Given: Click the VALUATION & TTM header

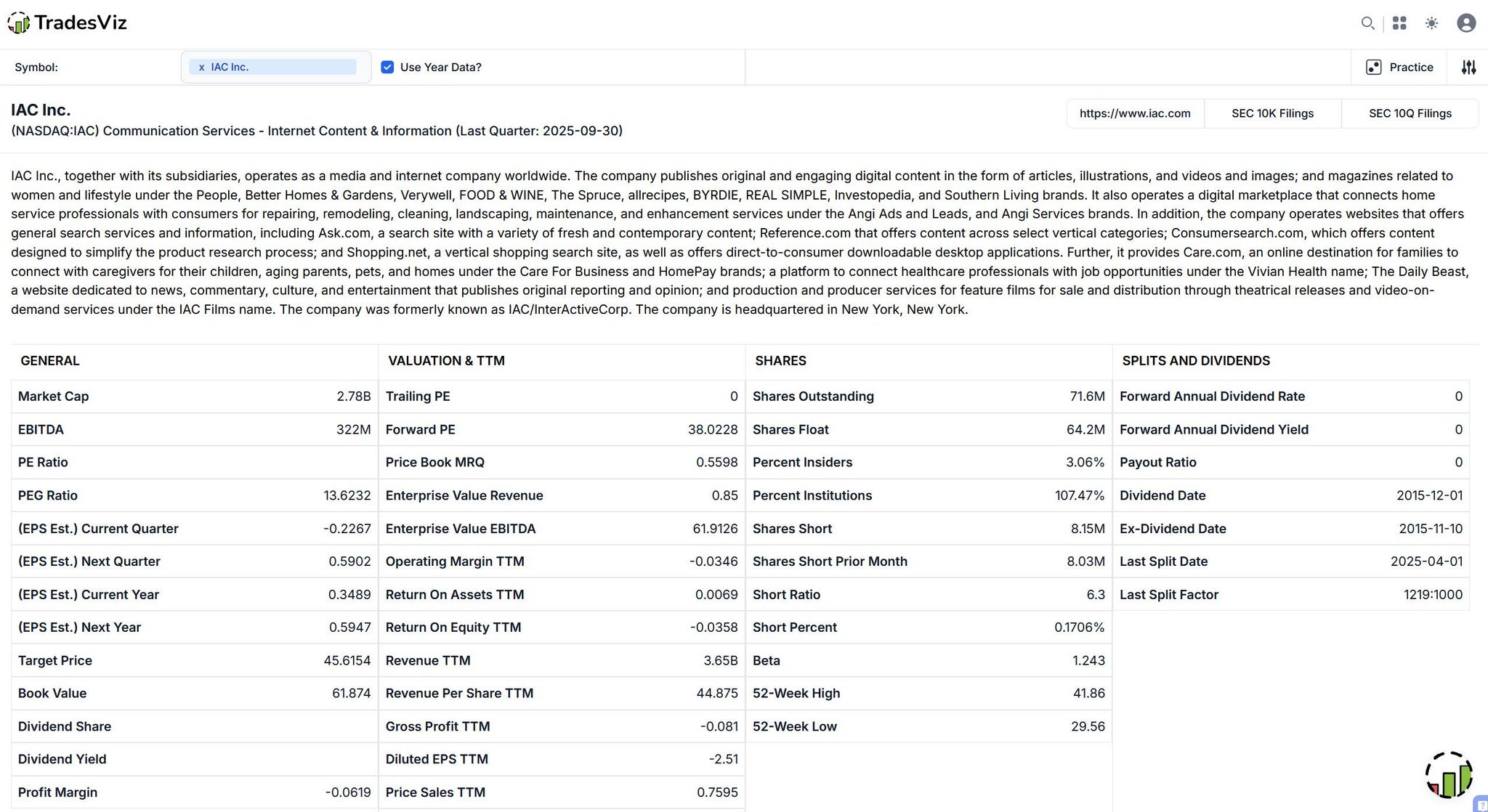Looking at the screenshot, I should (446, 361).
